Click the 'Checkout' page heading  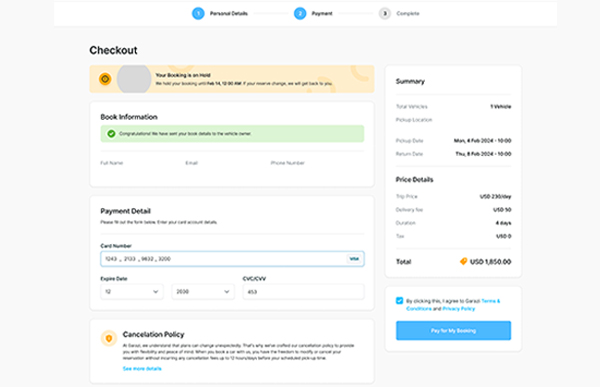[x=113, y=50]
